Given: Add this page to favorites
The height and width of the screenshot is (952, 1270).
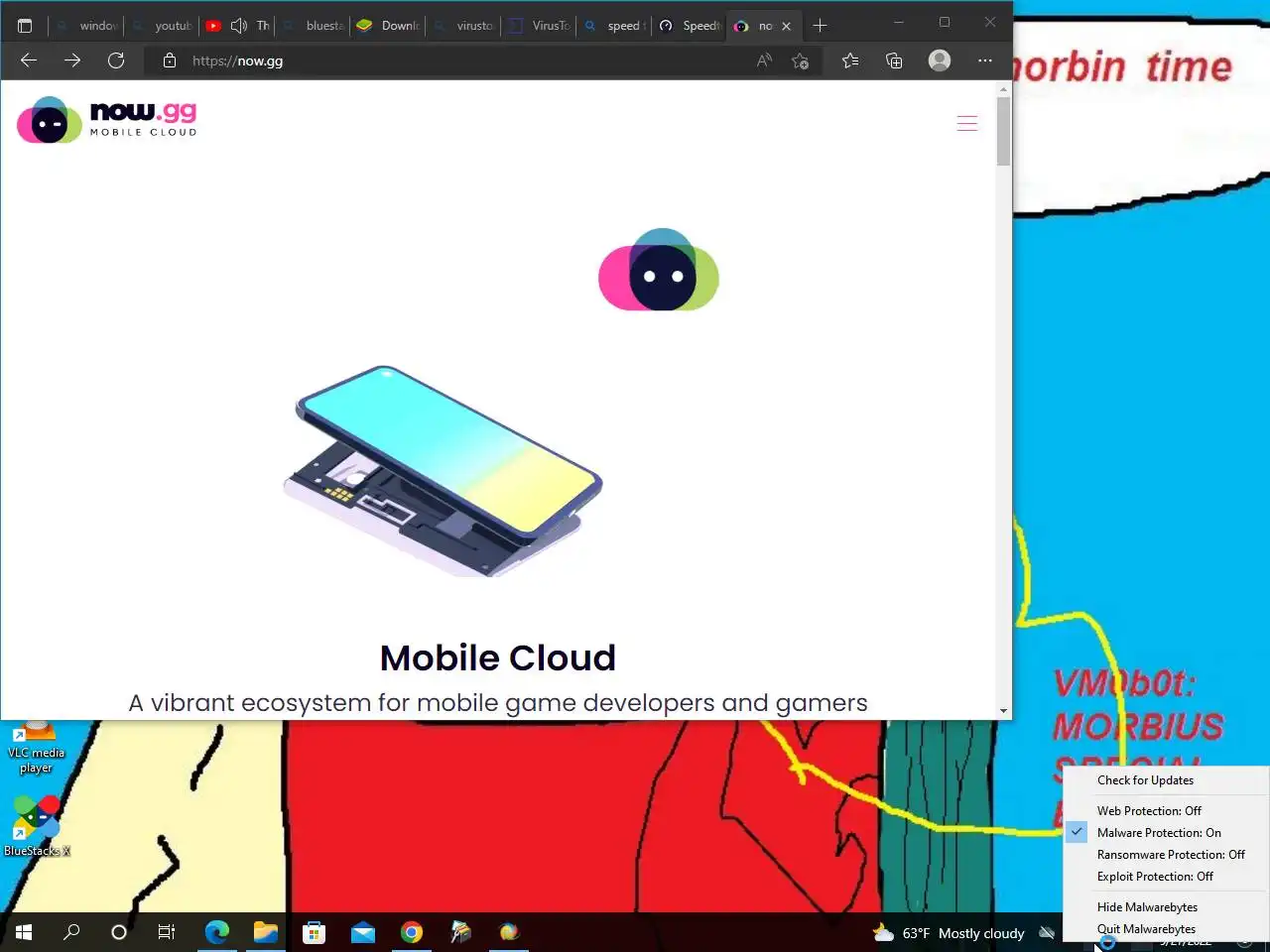Looking at the screenshot, I should point(801,60).
